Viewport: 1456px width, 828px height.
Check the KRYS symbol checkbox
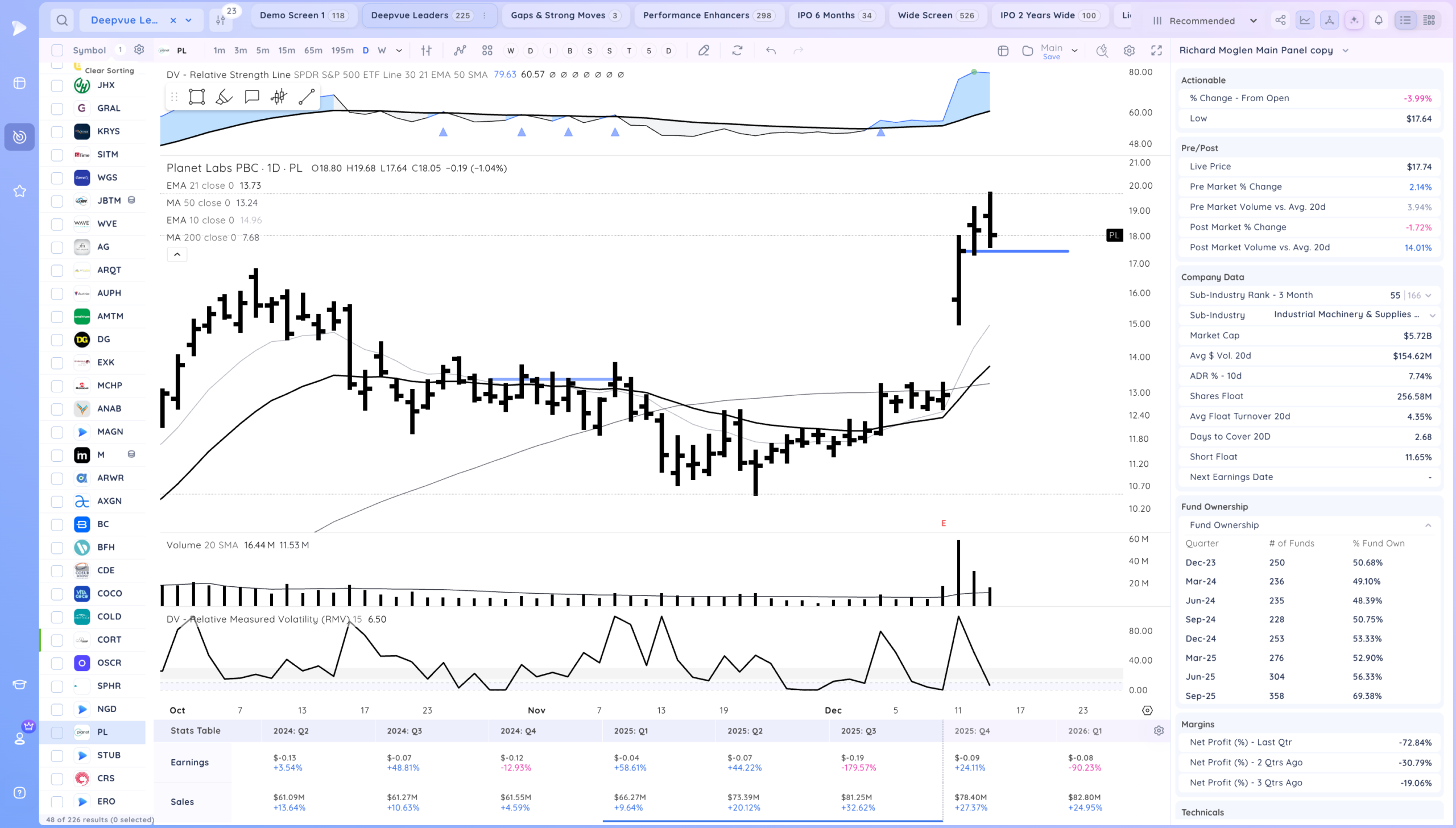tap(57, 131)
